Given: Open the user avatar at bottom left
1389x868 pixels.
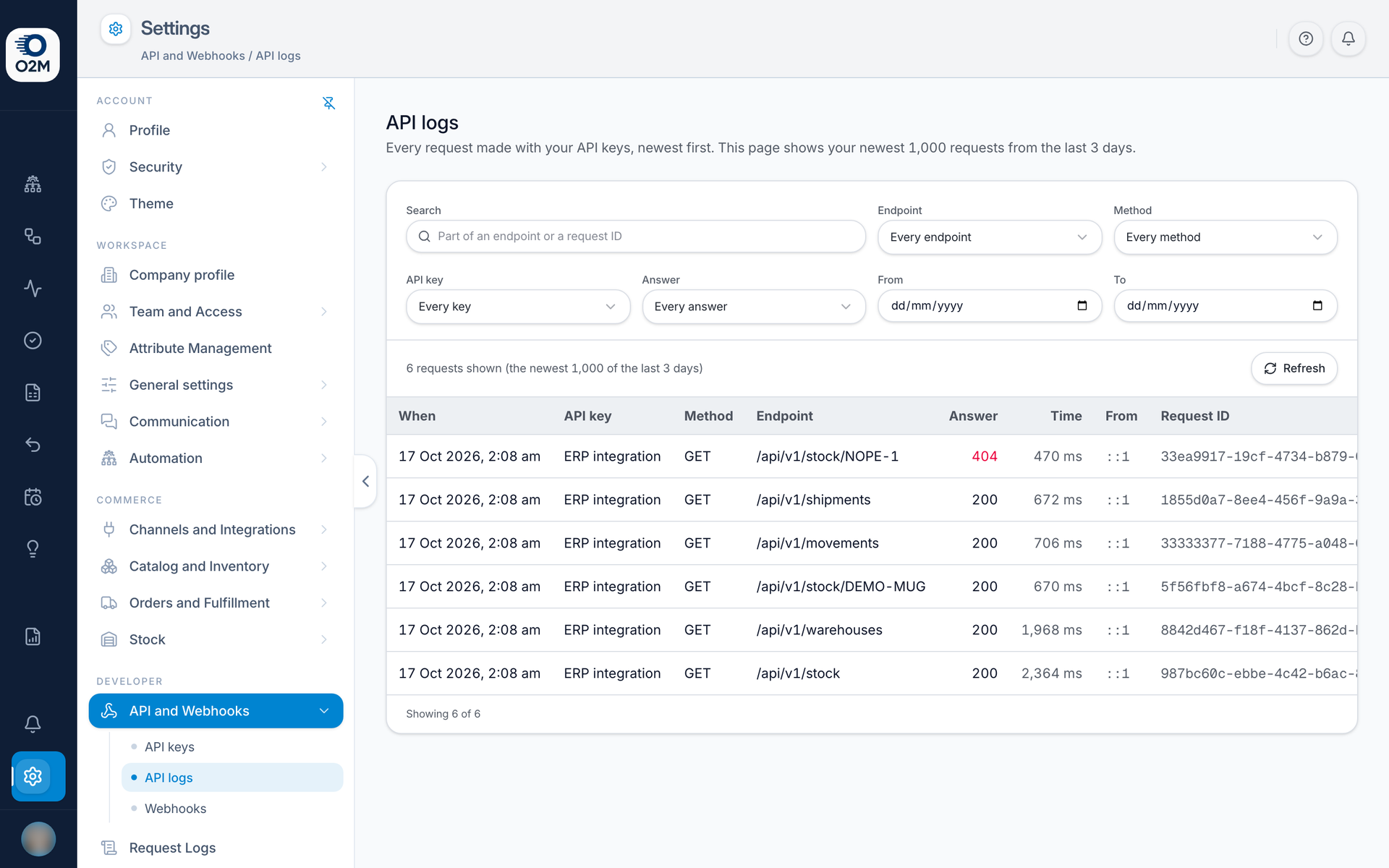Looking at the screenshot, I should [x=38, y=839].
